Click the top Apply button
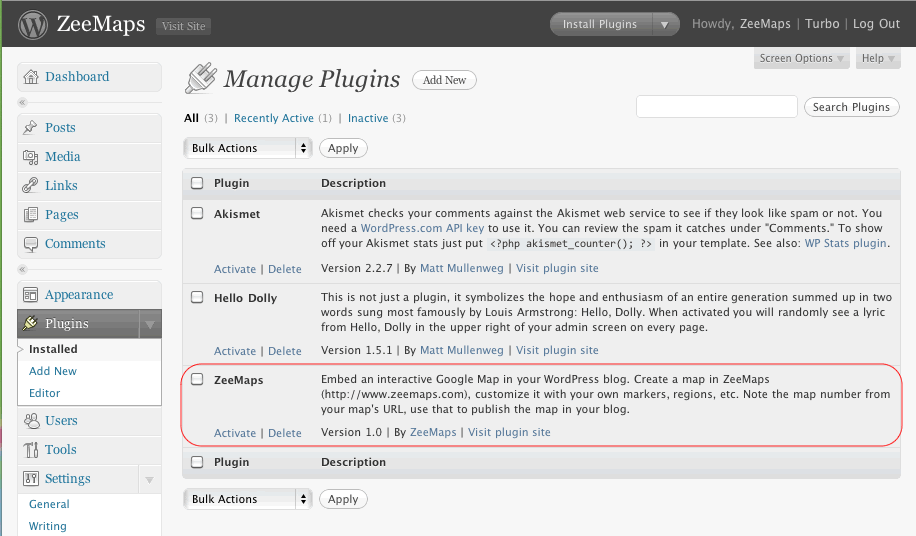 coord(343,148)
